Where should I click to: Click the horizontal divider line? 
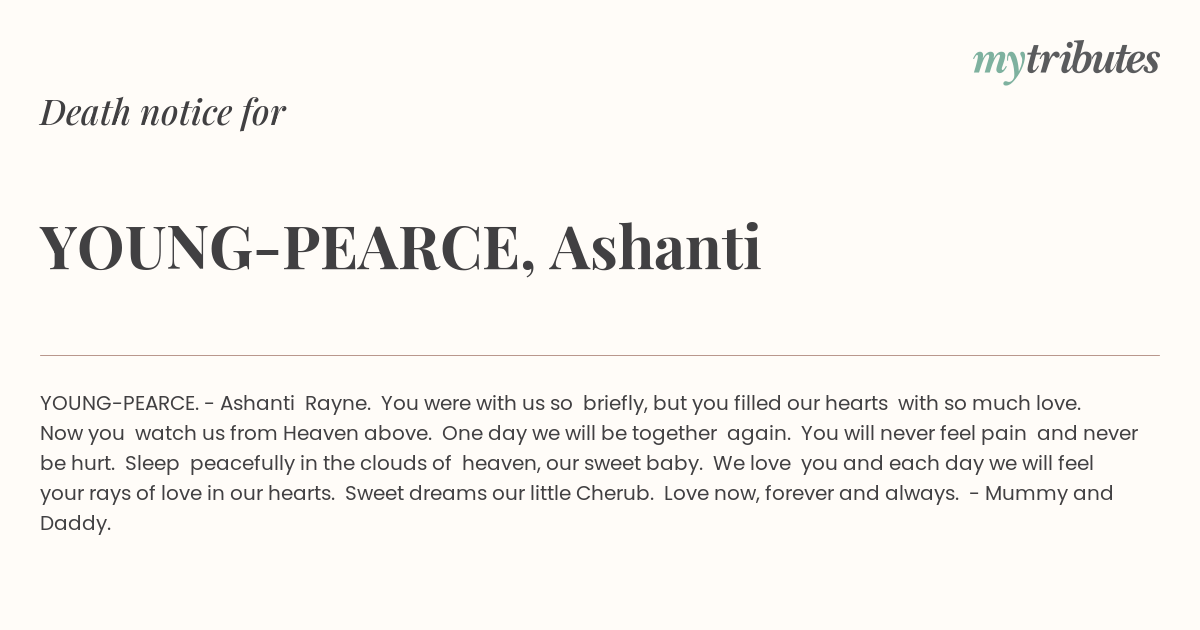click(x=600, y=355)
